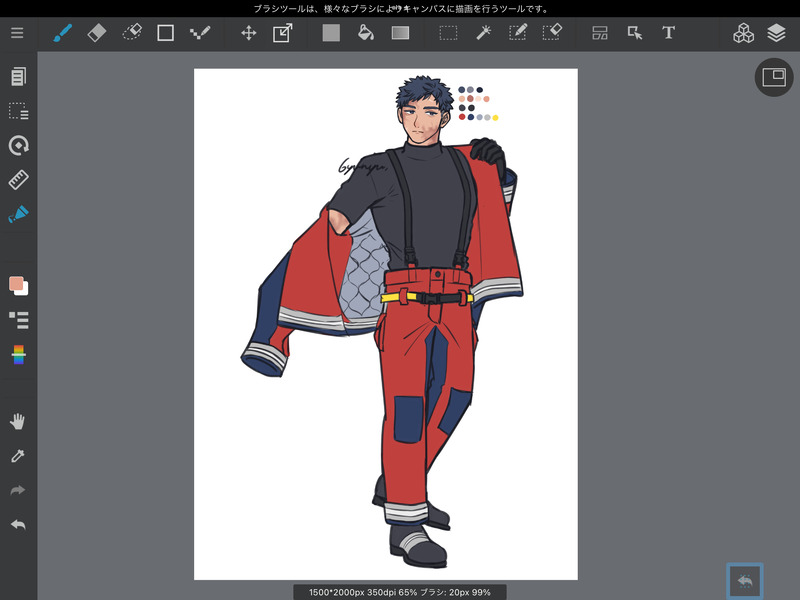The width and height of the screenshot is (800, 600).
Task: Choose the Gradient tool
Action: click(x=400, y=33)
